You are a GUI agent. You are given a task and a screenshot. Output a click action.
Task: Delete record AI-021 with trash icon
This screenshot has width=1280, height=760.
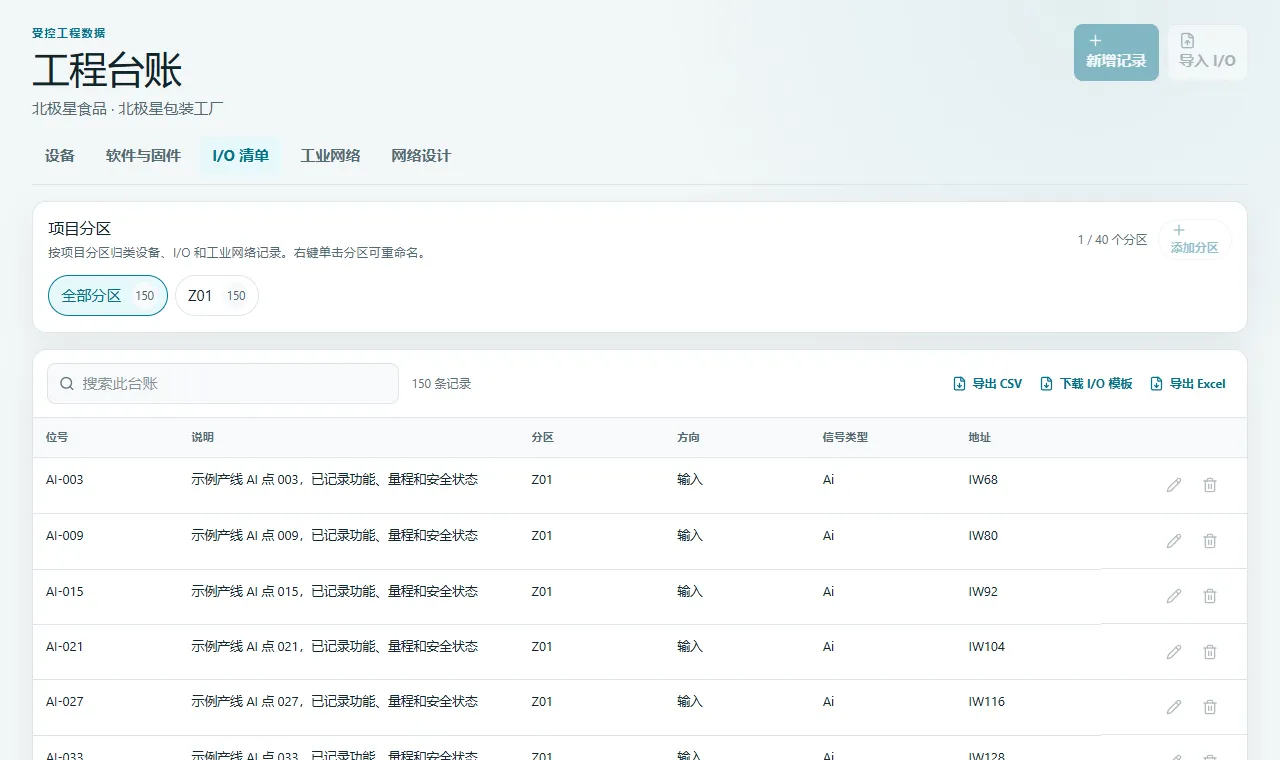pos(1210,652)
